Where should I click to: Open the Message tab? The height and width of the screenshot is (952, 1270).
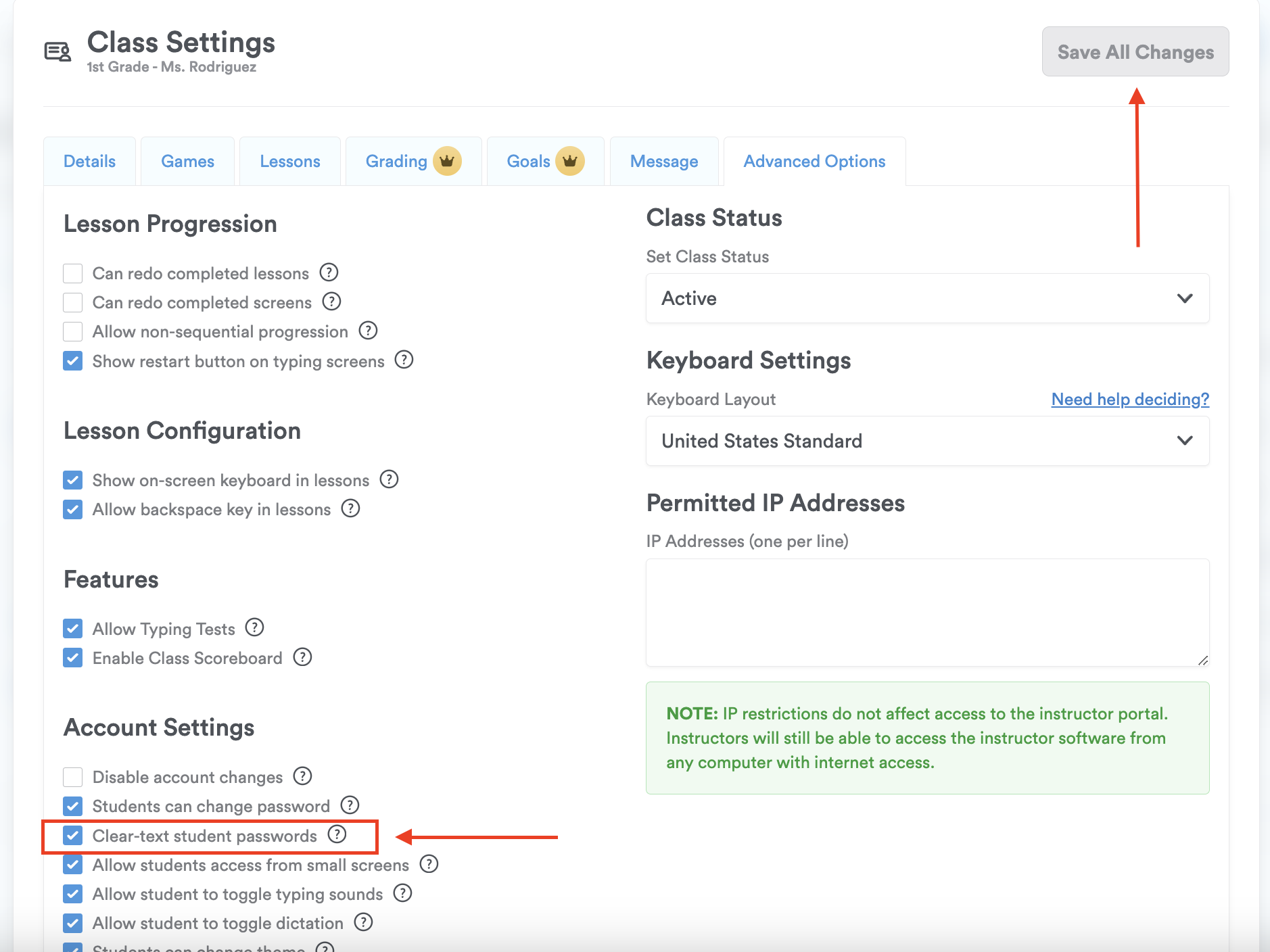tap(664, 161)
